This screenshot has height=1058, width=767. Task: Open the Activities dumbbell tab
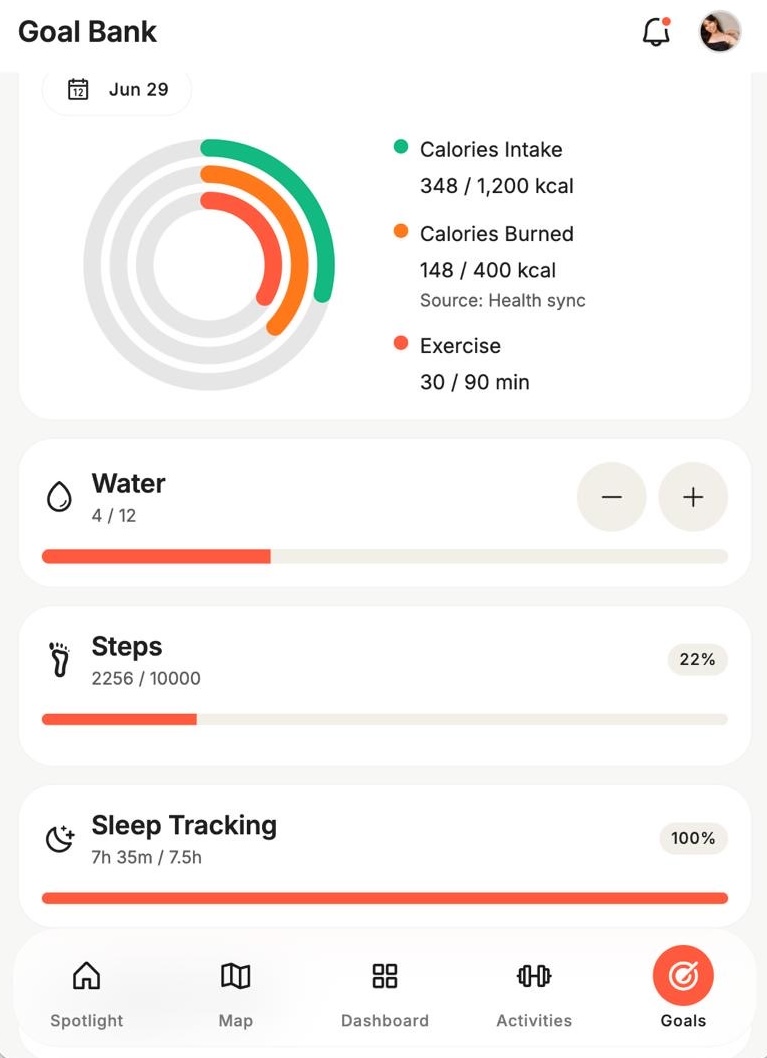(x=534, y=995)
